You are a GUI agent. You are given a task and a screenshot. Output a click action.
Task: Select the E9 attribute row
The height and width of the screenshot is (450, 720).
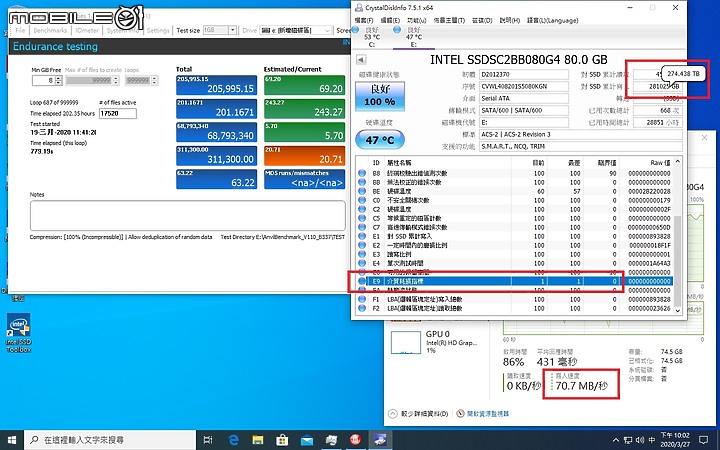point(514,281)
